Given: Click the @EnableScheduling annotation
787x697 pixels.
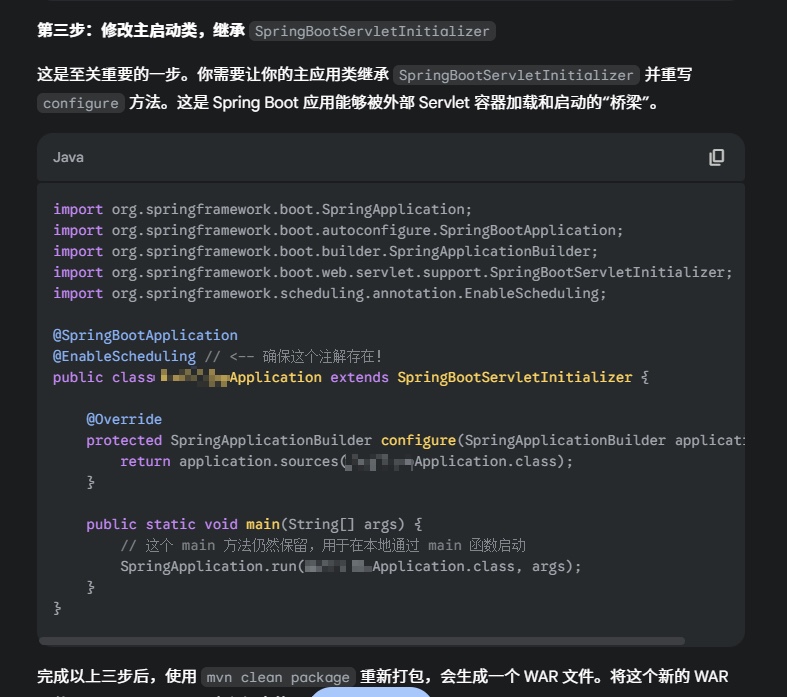Looking at the screenshot, I should 124,356.
